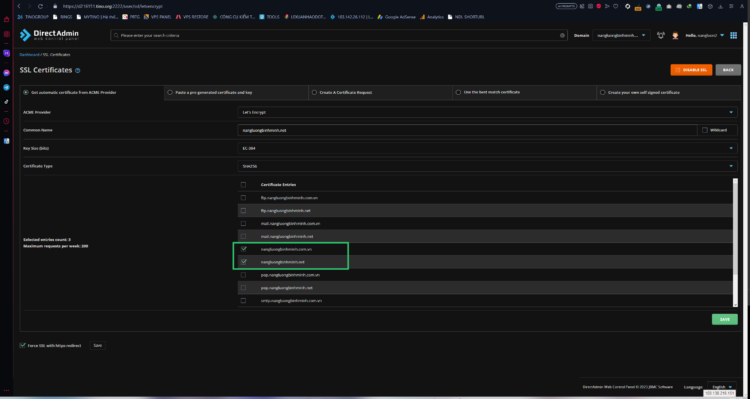Click the browser snapshot camera icon
Viewport: 750px width, 399px height.
click(590, 6)
